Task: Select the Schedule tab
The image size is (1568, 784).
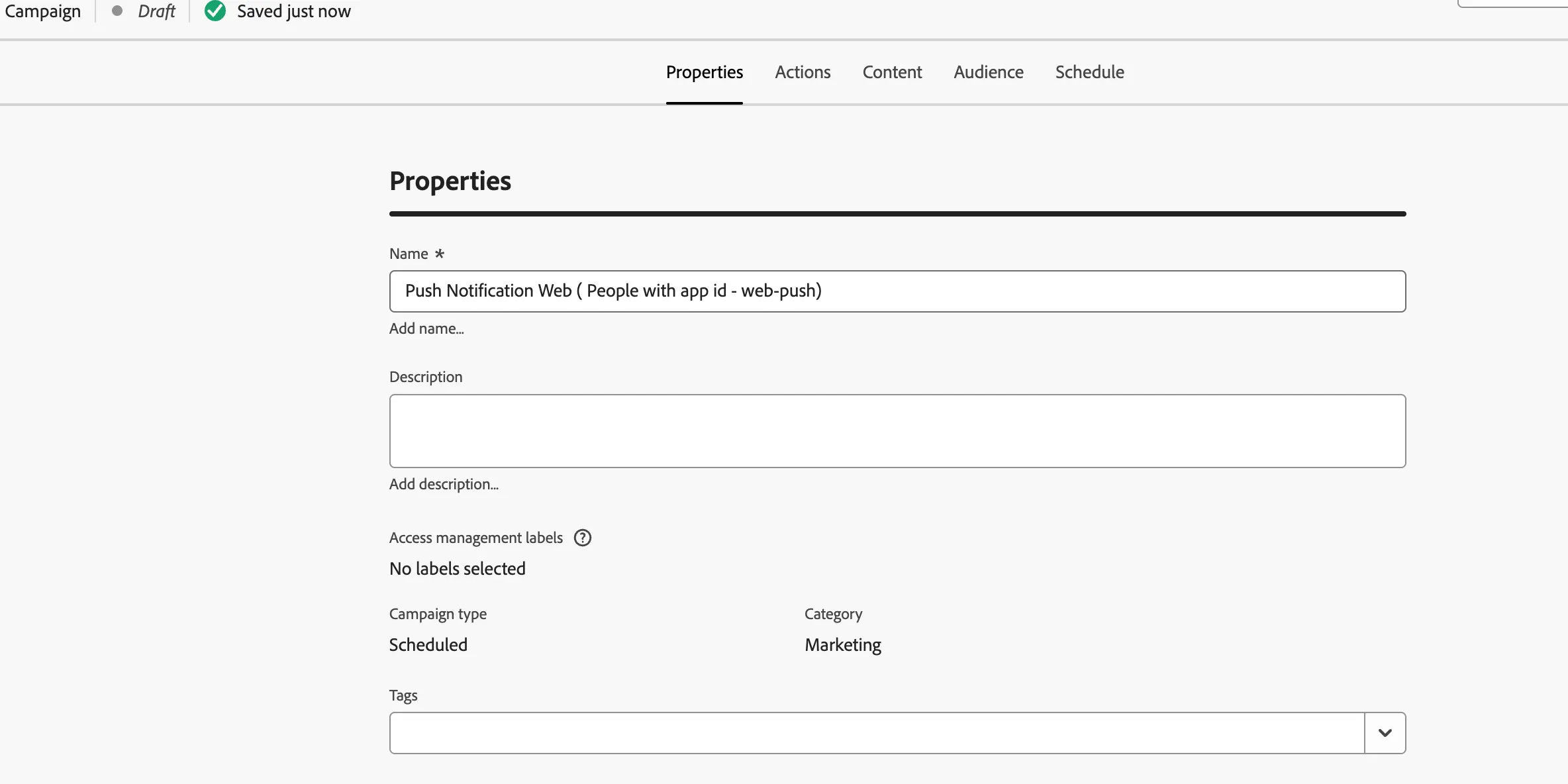Action: point(1089,72)
